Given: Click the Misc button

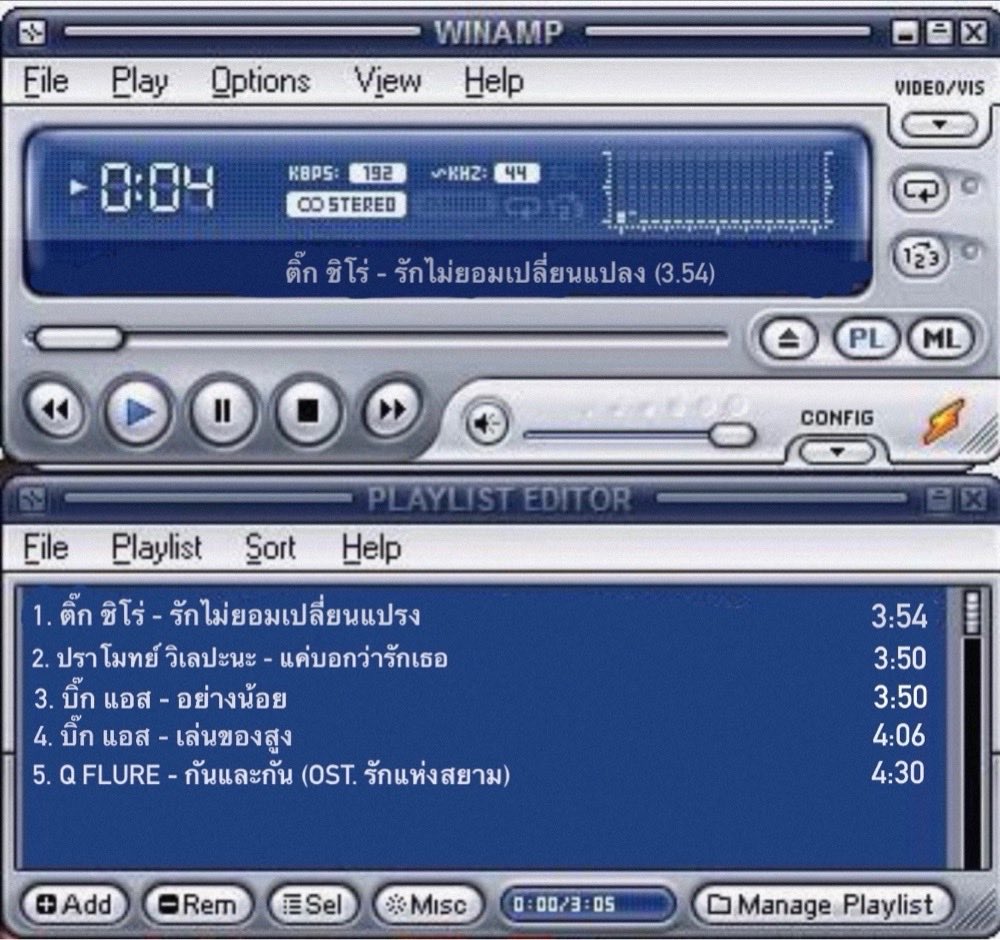Looking at the screenshot, I should tap(428, 904).
